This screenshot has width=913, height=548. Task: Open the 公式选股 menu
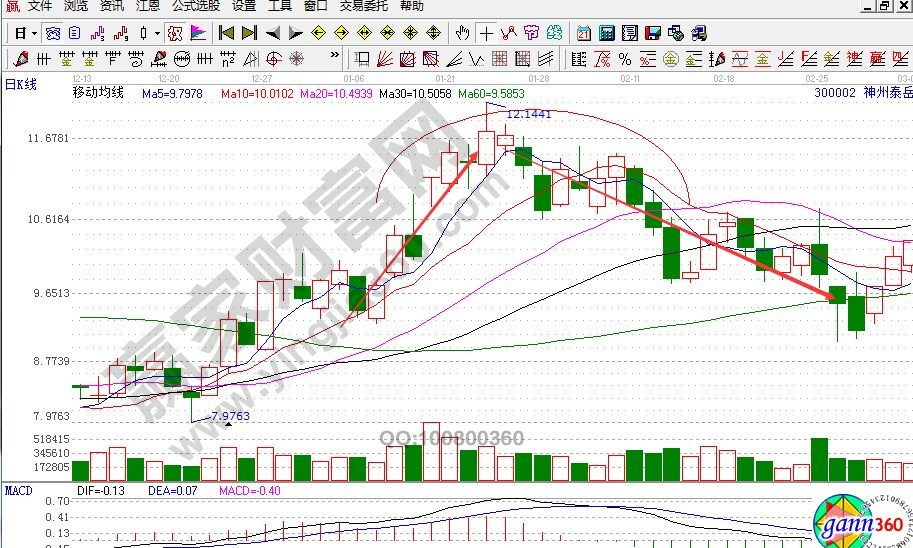[195, 6]
